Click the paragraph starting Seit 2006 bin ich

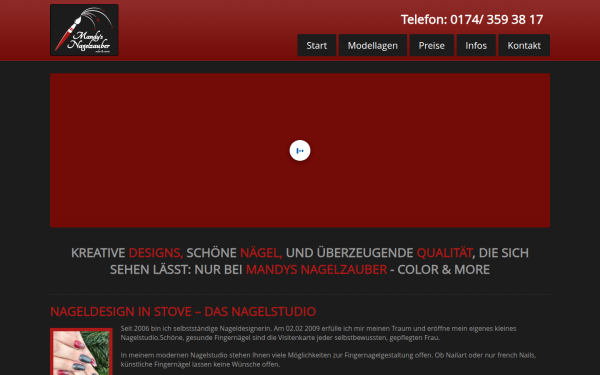(318, 333)
